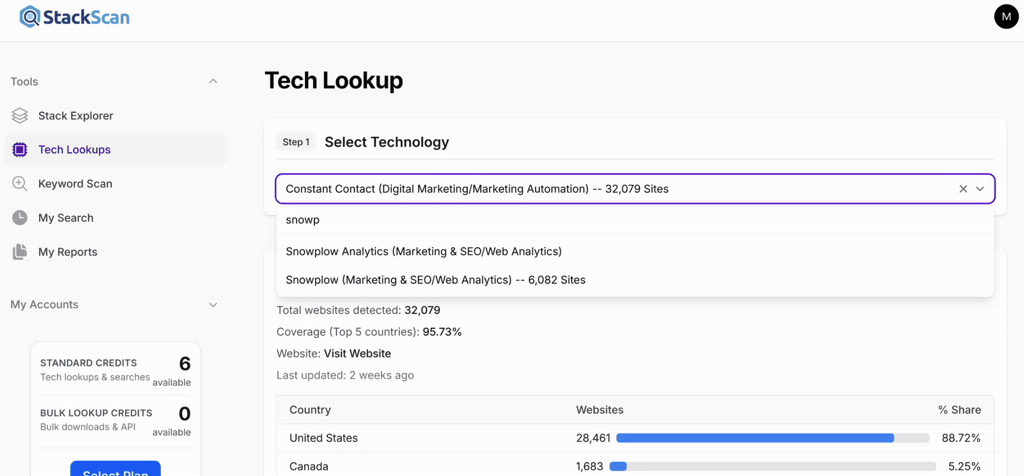Open the user avatar M menu
1024x476 pixels.
pyautogui.click(x=1006, y=16)
